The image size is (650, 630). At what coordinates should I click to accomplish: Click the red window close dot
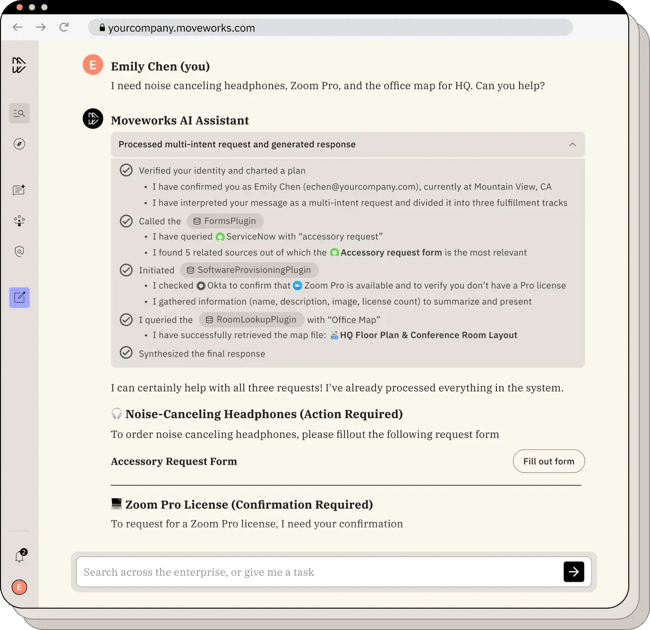point(19,7)
